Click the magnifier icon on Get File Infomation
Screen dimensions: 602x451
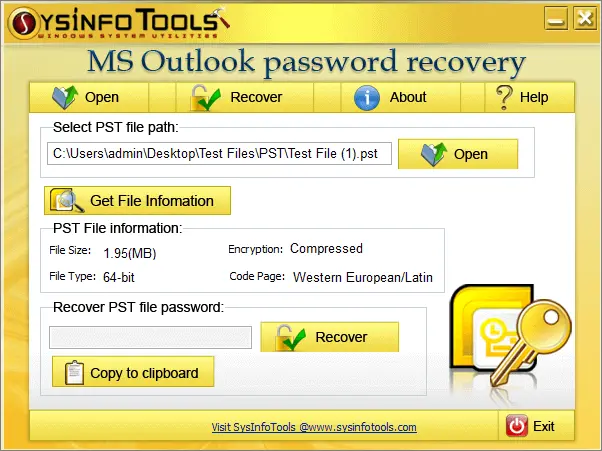coord(67,200)
